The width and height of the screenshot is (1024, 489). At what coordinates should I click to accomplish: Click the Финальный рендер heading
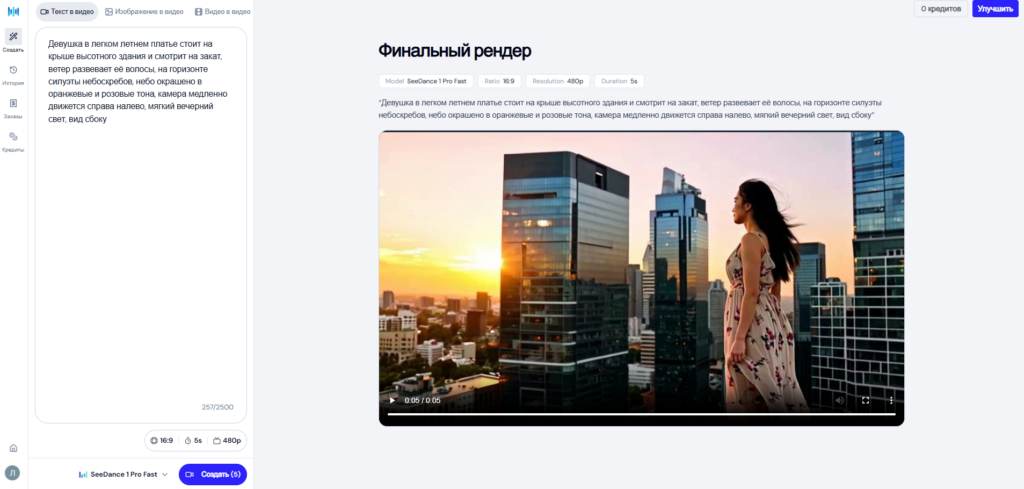pos(455,51)
